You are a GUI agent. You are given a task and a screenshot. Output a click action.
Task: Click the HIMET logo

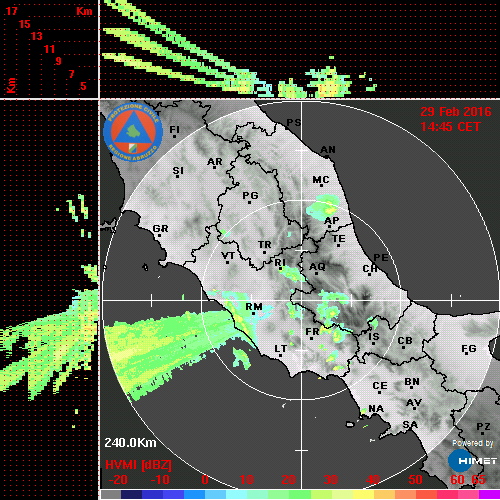point(472,461)
